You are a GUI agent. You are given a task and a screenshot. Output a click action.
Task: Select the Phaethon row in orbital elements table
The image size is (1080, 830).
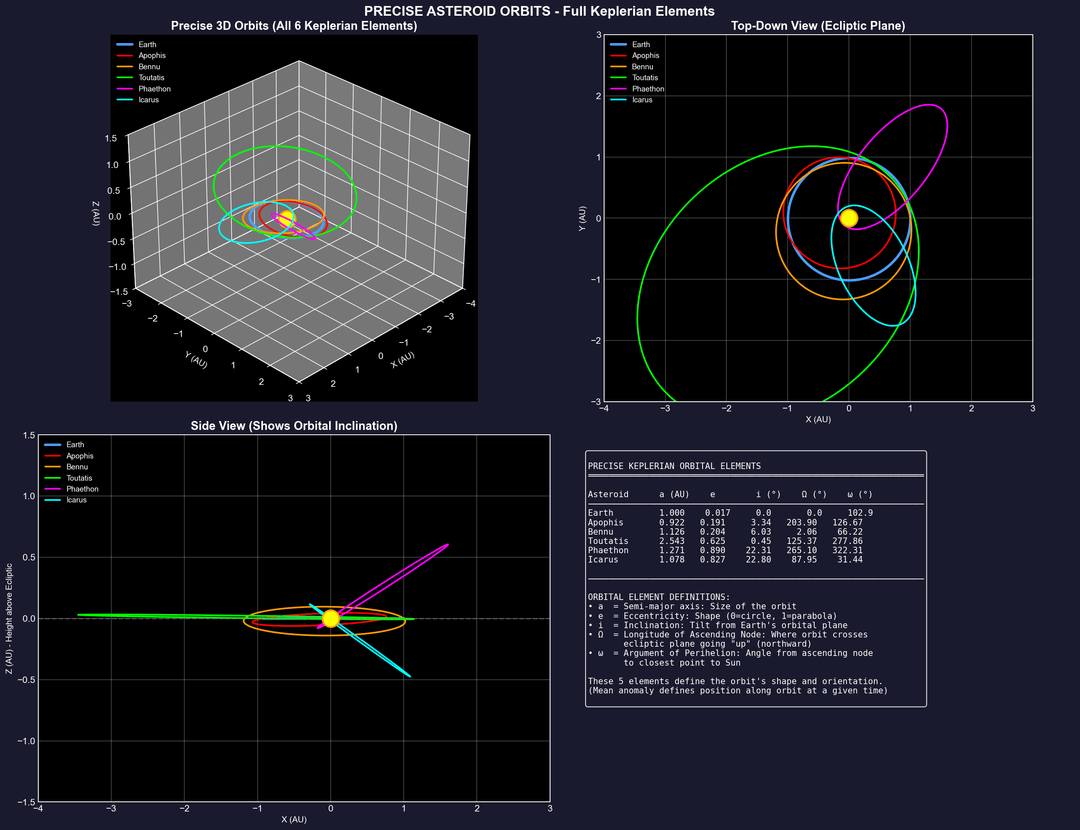coord(730,550)
